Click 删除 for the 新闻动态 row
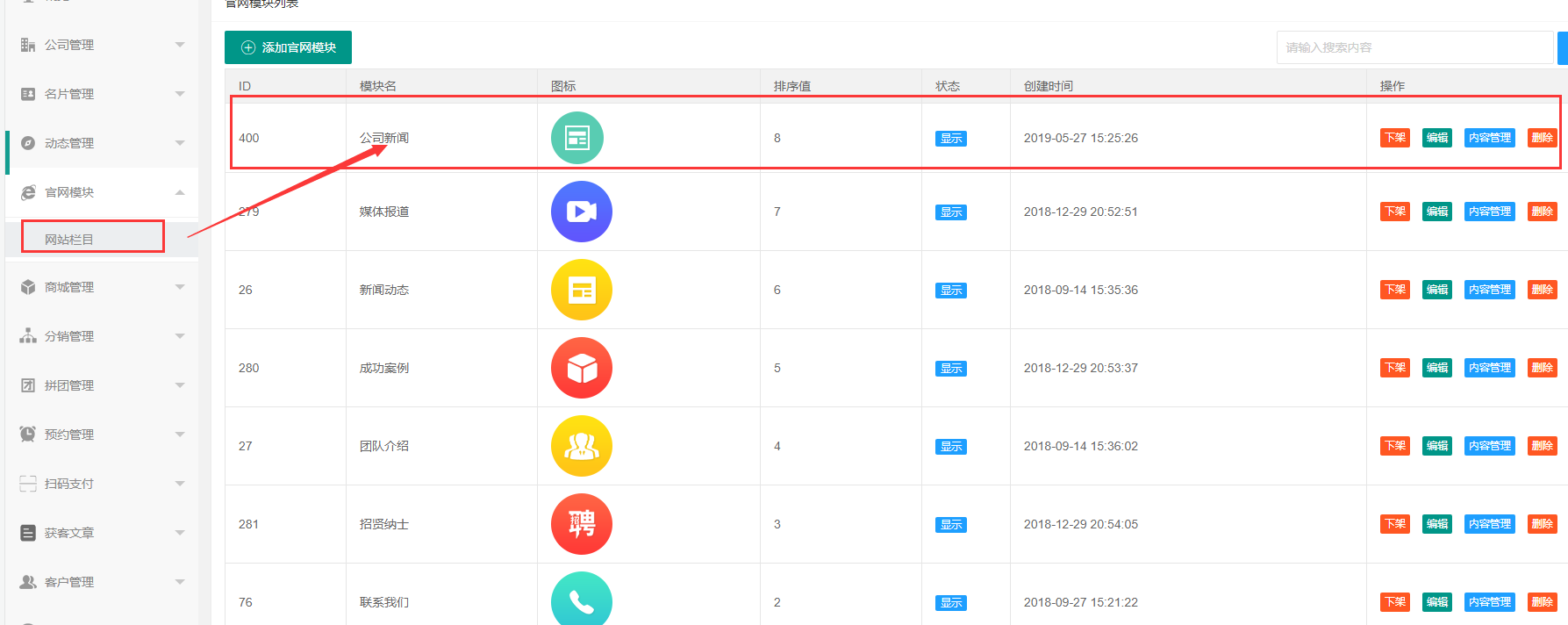Image resolution: width=1568 pixels, height=625 pixels. click(x=1542, y=290)
